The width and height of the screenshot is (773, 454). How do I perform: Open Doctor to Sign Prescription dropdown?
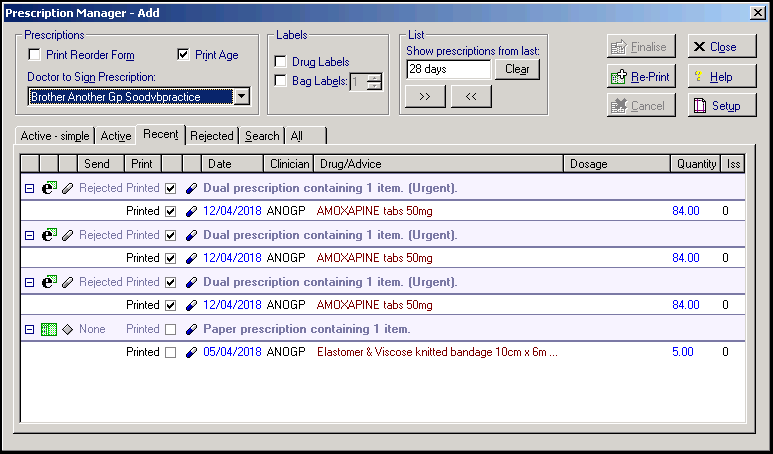point(241,97)
